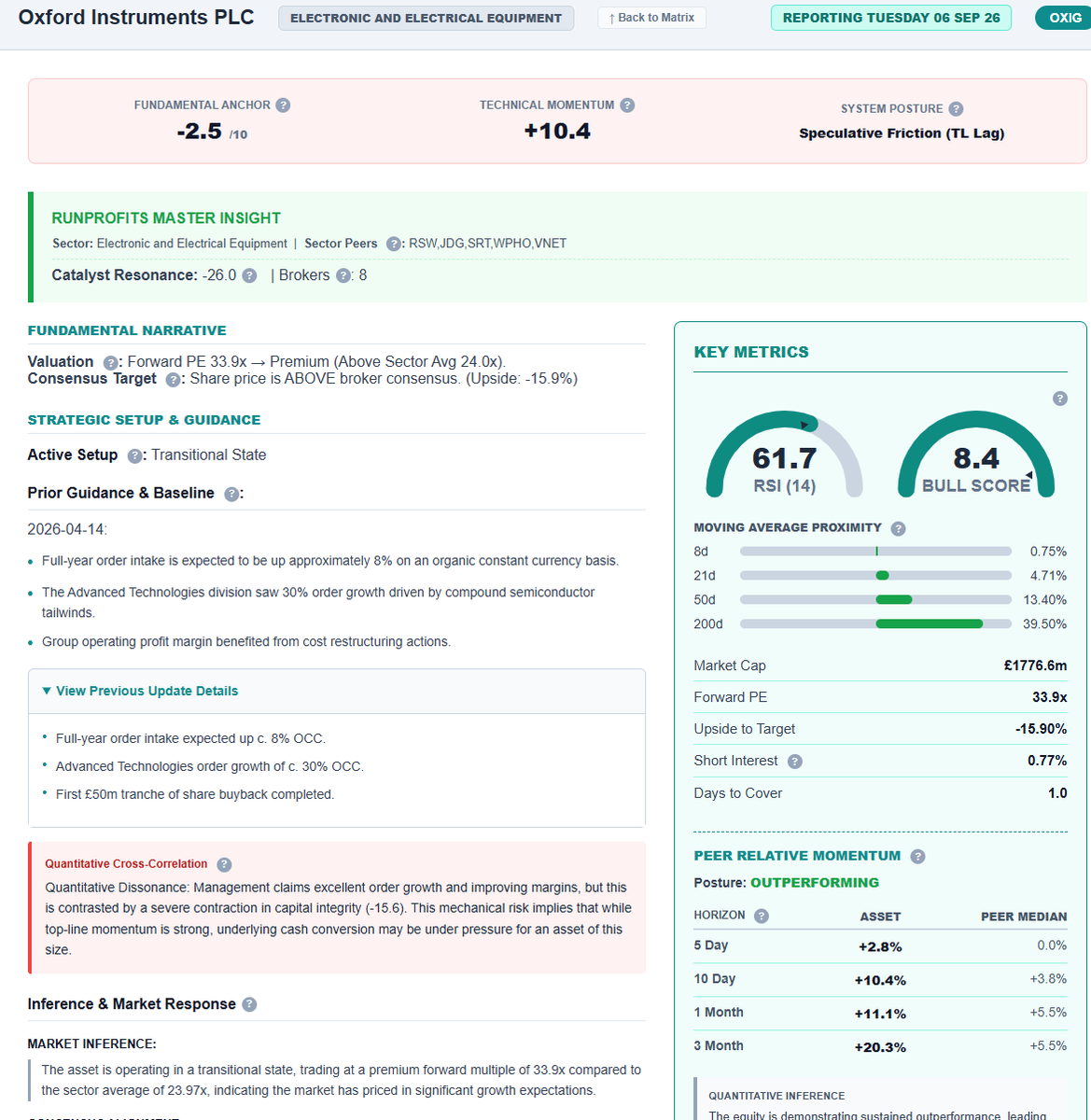1091x1120 pixels.
Task: Open help icon beside Fundamental Anchor
Action: click(283, 105)
